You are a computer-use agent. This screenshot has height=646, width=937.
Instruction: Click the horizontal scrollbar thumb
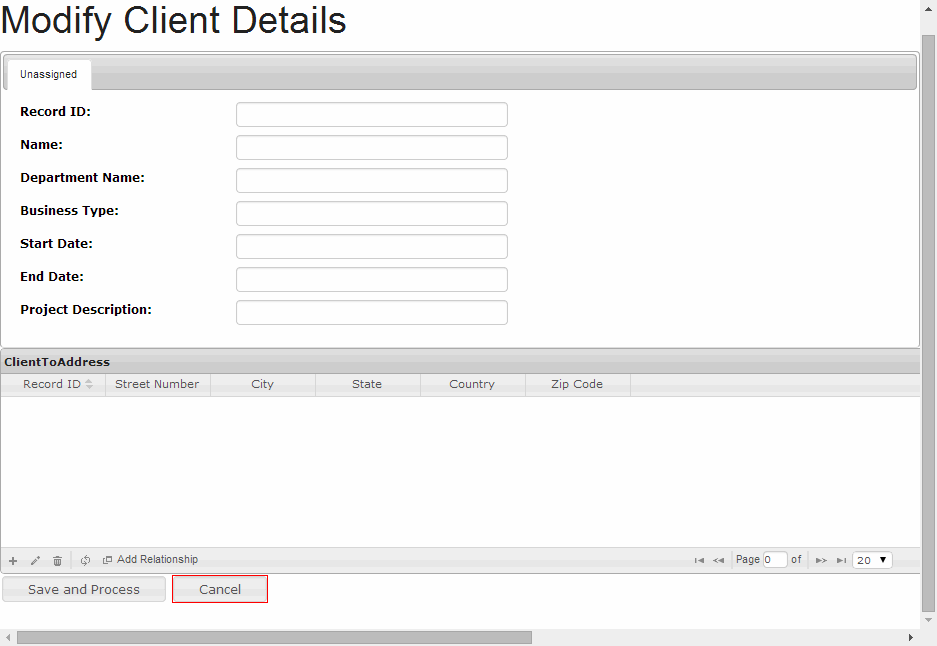274,638
